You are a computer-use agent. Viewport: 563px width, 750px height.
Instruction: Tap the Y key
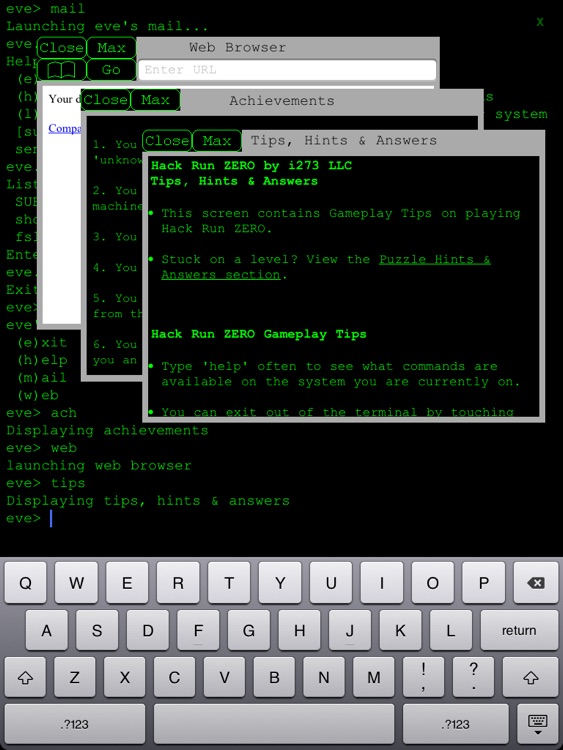coord(280,583)
